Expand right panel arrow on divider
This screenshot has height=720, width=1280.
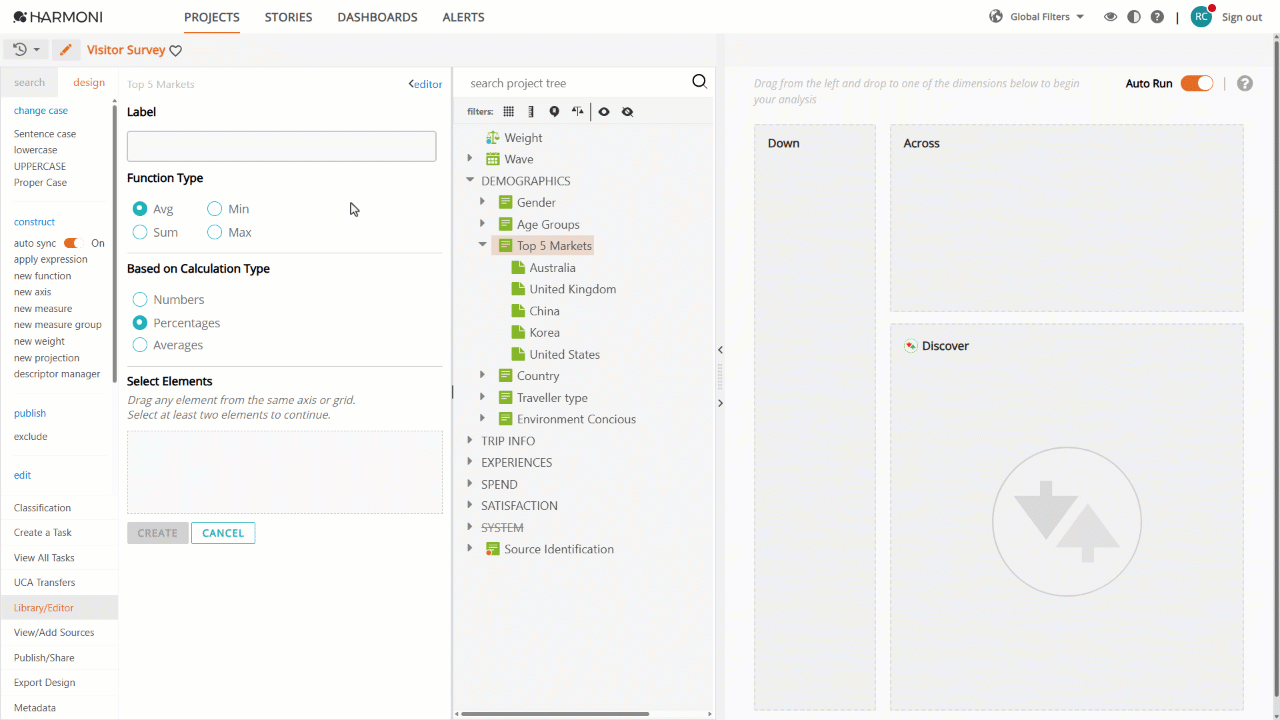coord(720,403)
